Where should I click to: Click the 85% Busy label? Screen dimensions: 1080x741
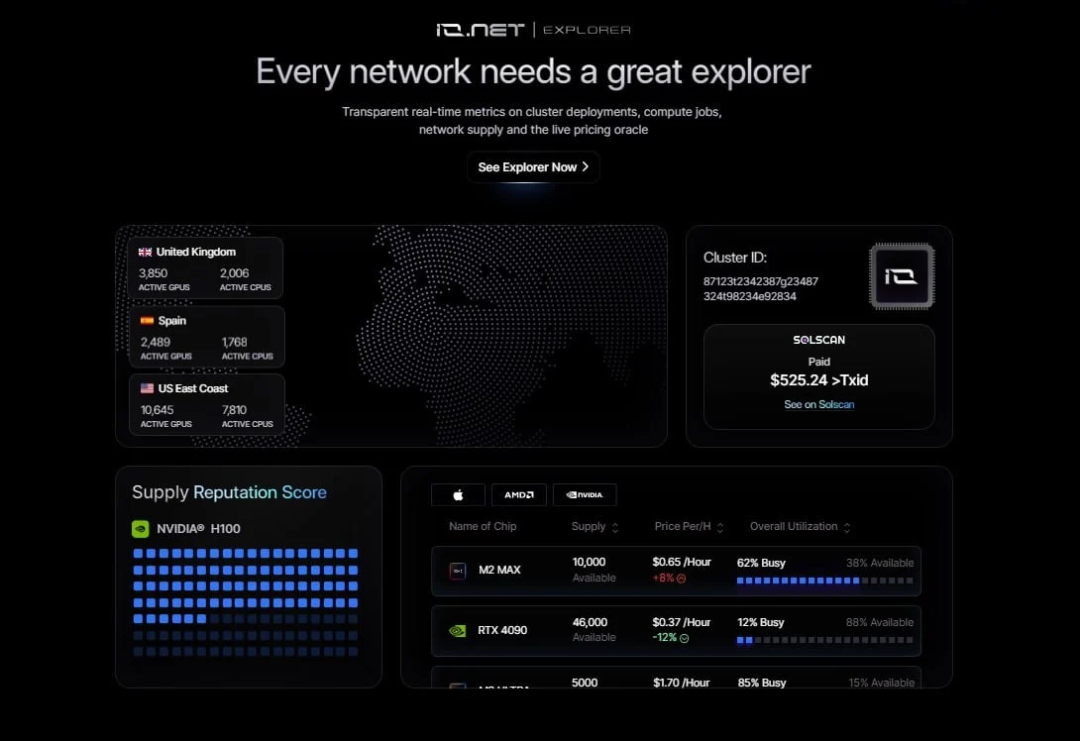click(762, 682)
